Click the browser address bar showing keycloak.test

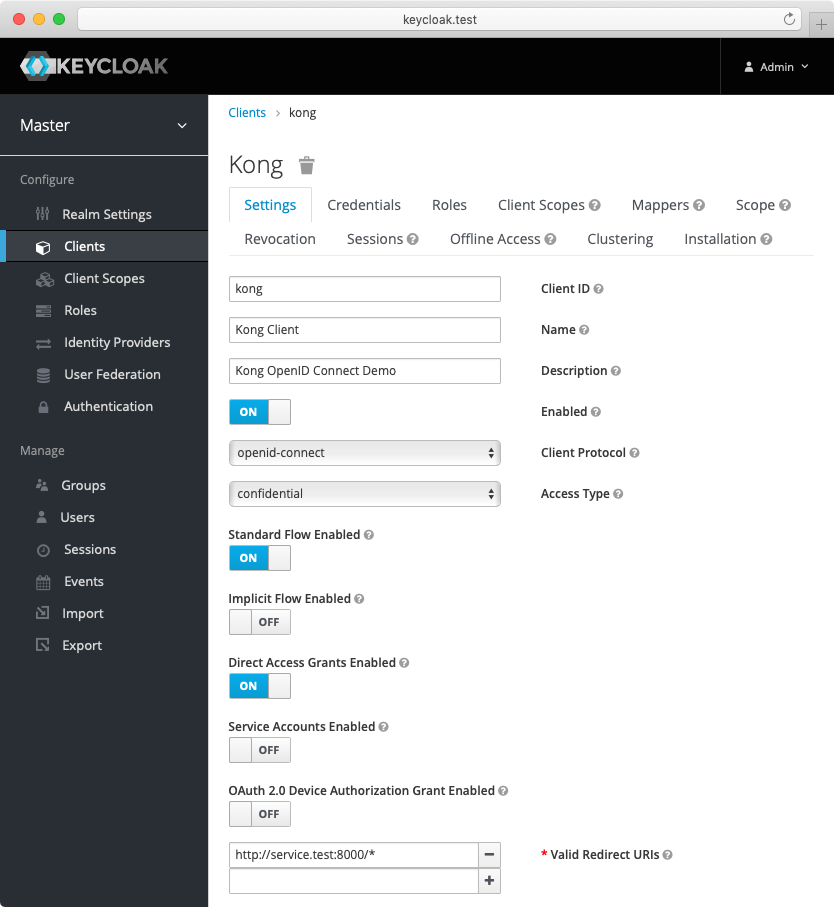(x=440, y=20)
